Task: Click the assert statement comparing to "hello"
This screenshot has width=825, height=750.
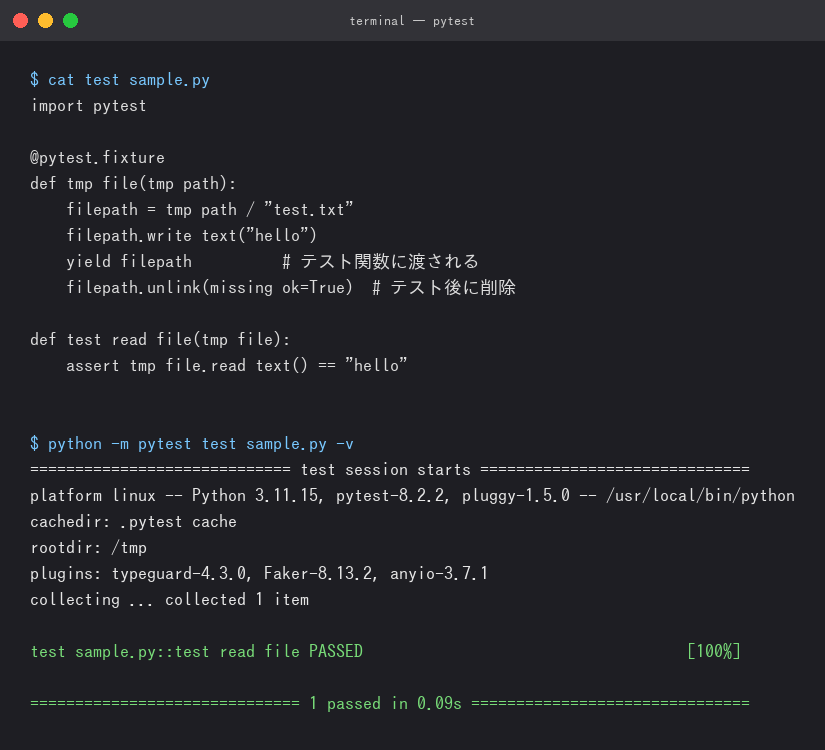Action: point(237,365)
